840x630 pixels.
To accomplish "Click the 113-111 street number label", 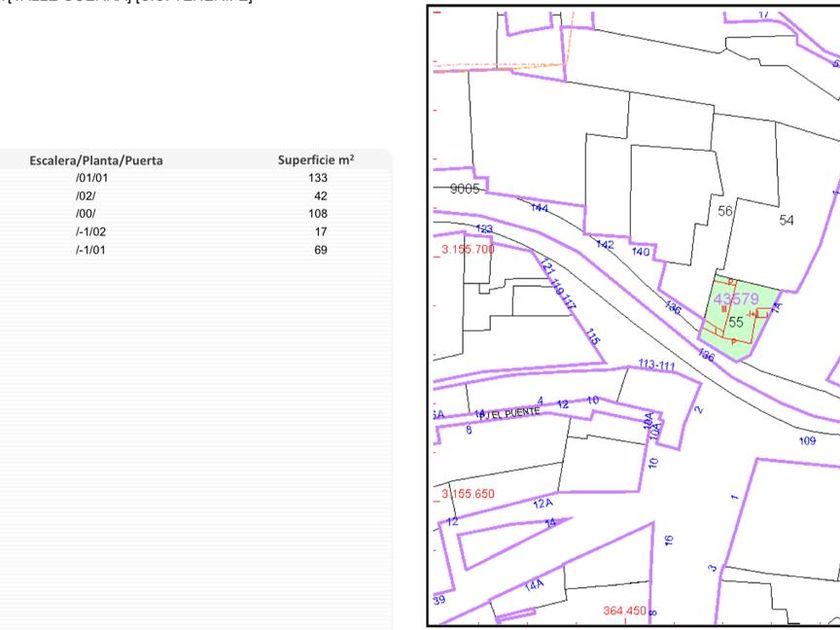I will click(656, 365).
